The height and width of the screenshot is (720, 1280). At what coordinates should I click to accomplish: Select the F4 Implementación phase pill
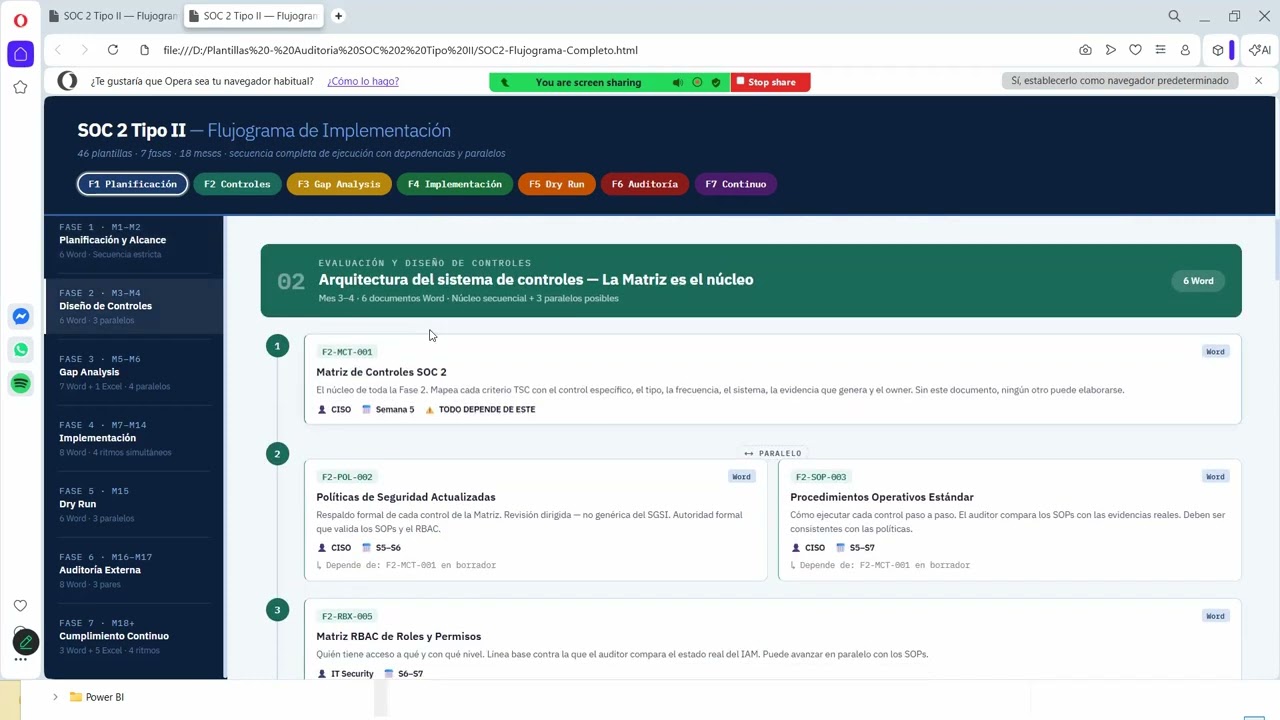pos(455,184)
